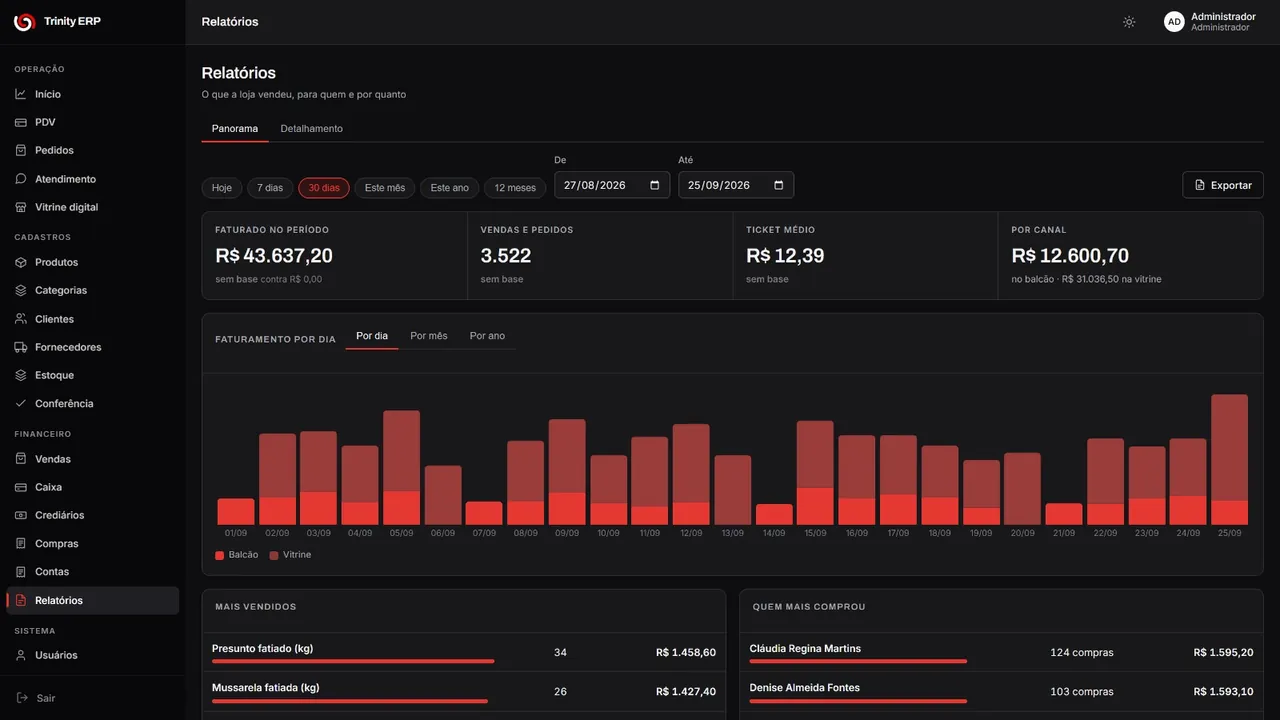Click the Cláudia Regina Martins row

click(1001, 652)
